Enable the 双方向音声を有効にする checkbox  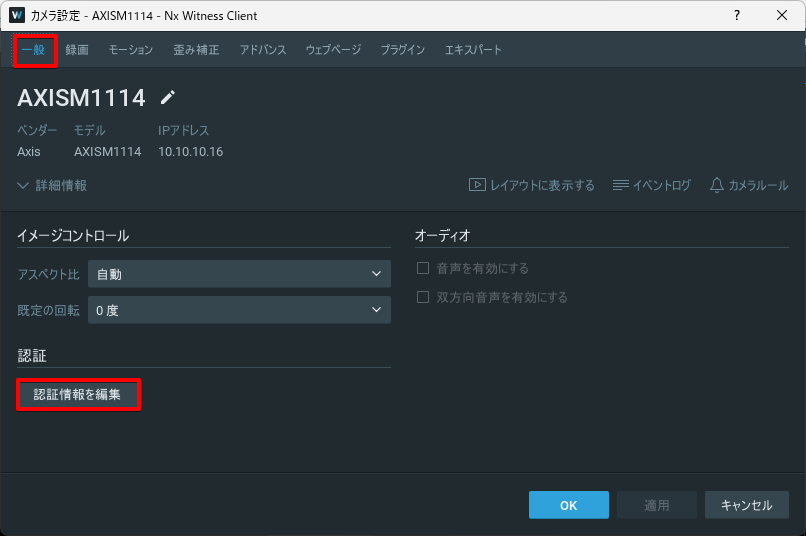coord(423,297)
